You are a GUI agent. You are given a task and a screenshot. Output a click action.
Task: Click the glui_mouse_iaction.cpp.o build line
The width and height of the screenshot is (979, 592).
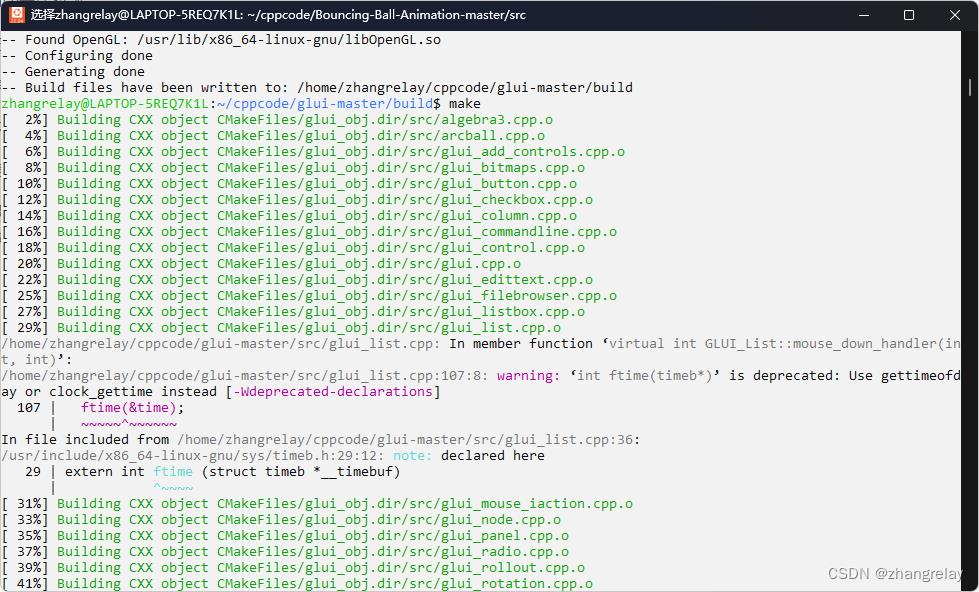point(317,504)
